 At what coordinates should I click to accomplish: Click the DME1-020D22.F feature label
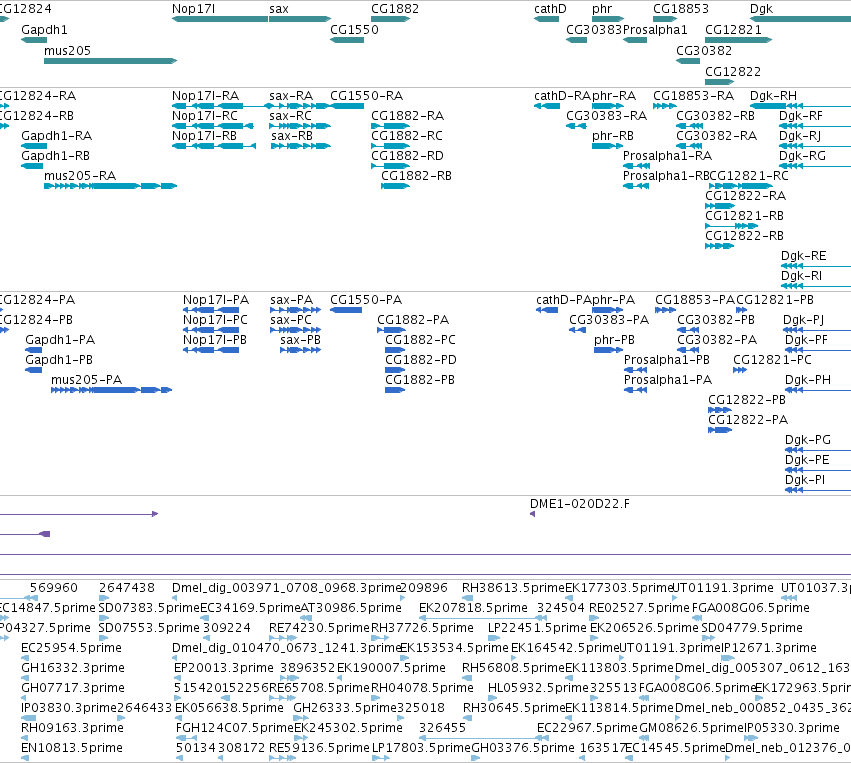coord(580,504)
